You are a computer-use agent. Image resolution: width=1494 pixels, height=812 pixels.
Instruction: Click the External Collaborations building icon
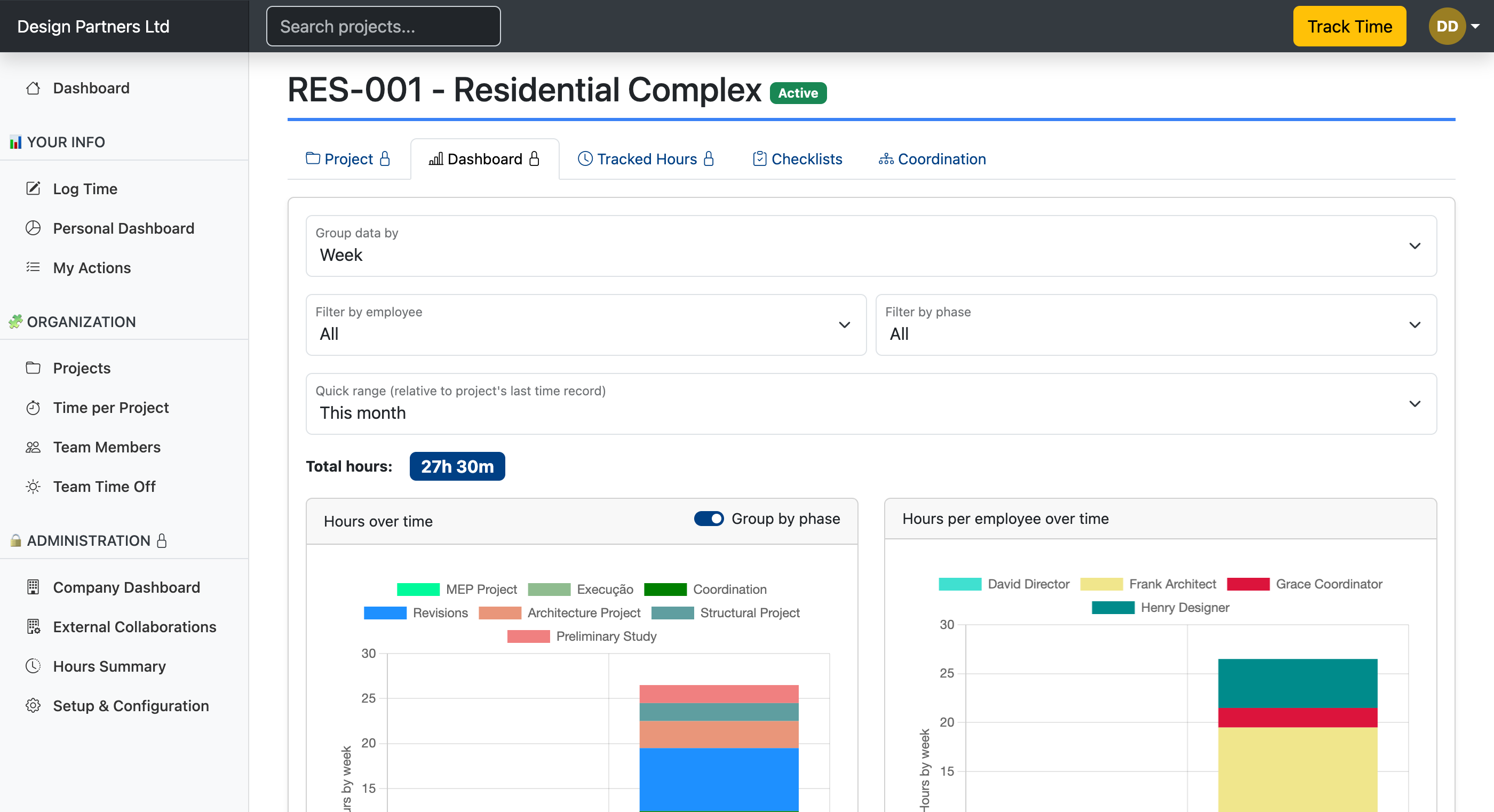[x=33, y=626]
